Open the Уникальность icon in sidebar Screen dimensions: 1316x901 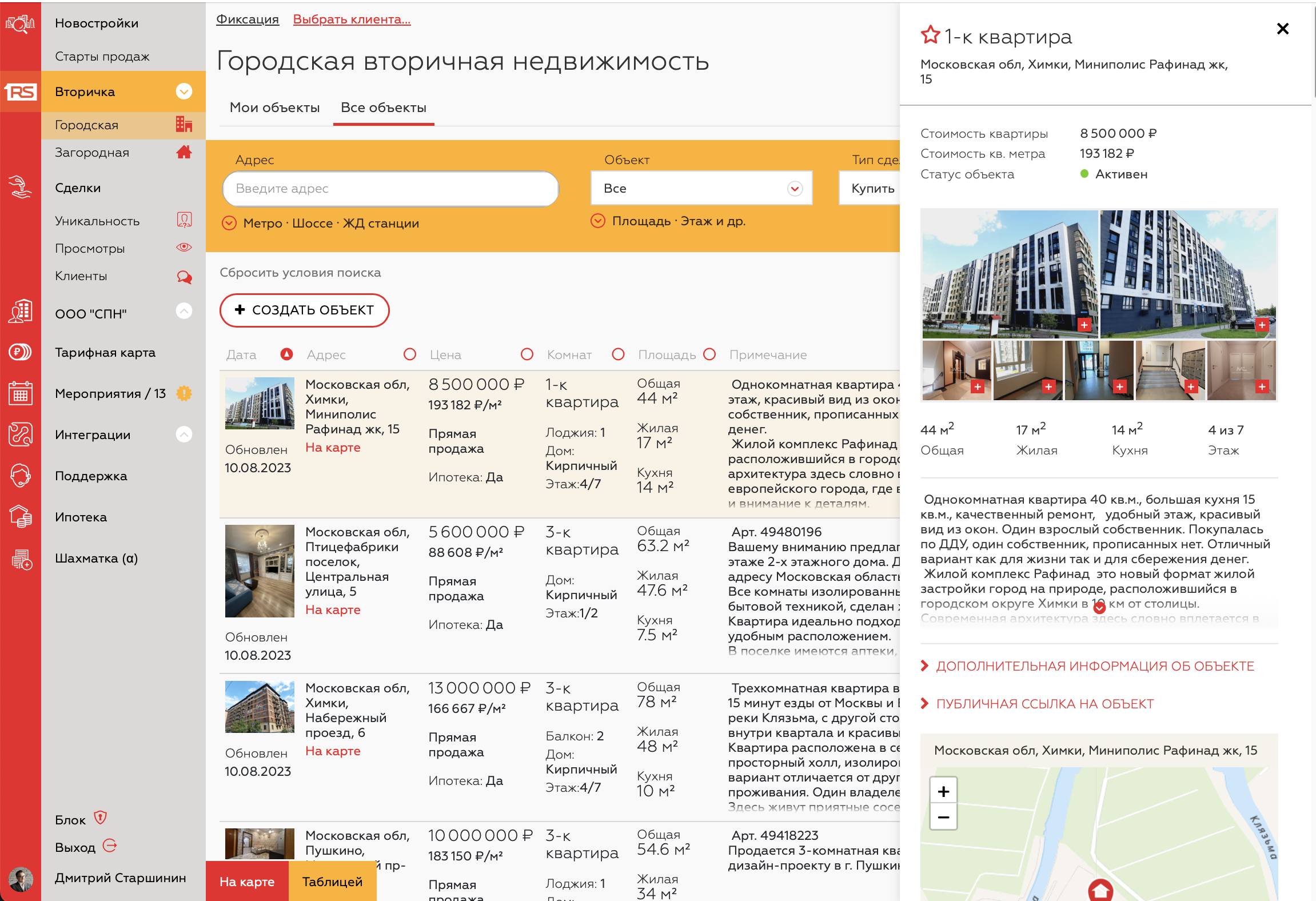click(x=184, y=220)
